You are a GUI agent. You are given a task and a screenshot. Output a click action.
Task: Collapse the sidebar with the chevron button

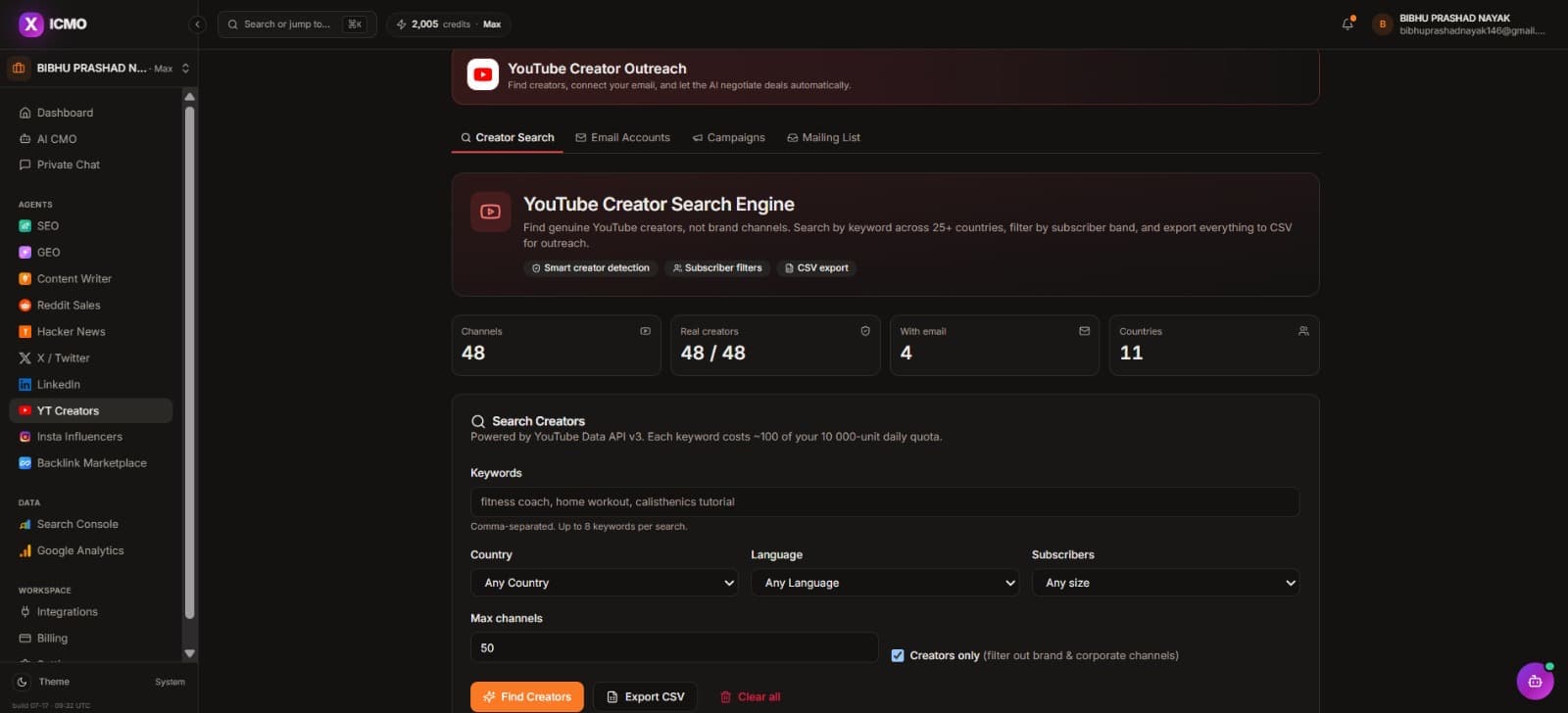coord(198,24)
